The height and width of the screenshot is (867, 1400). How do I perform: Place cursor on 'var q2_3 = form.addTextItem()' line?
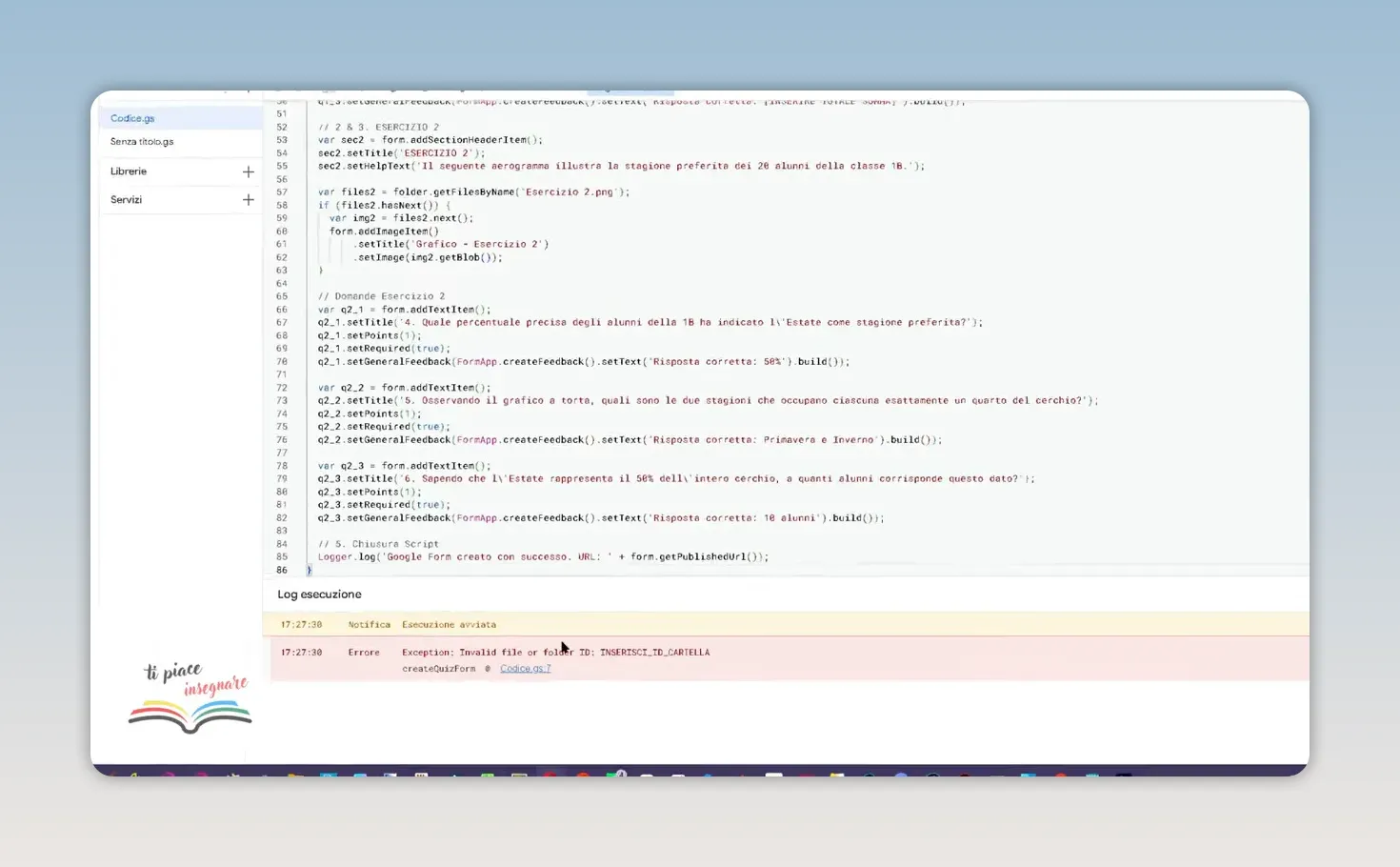[405, 466]
